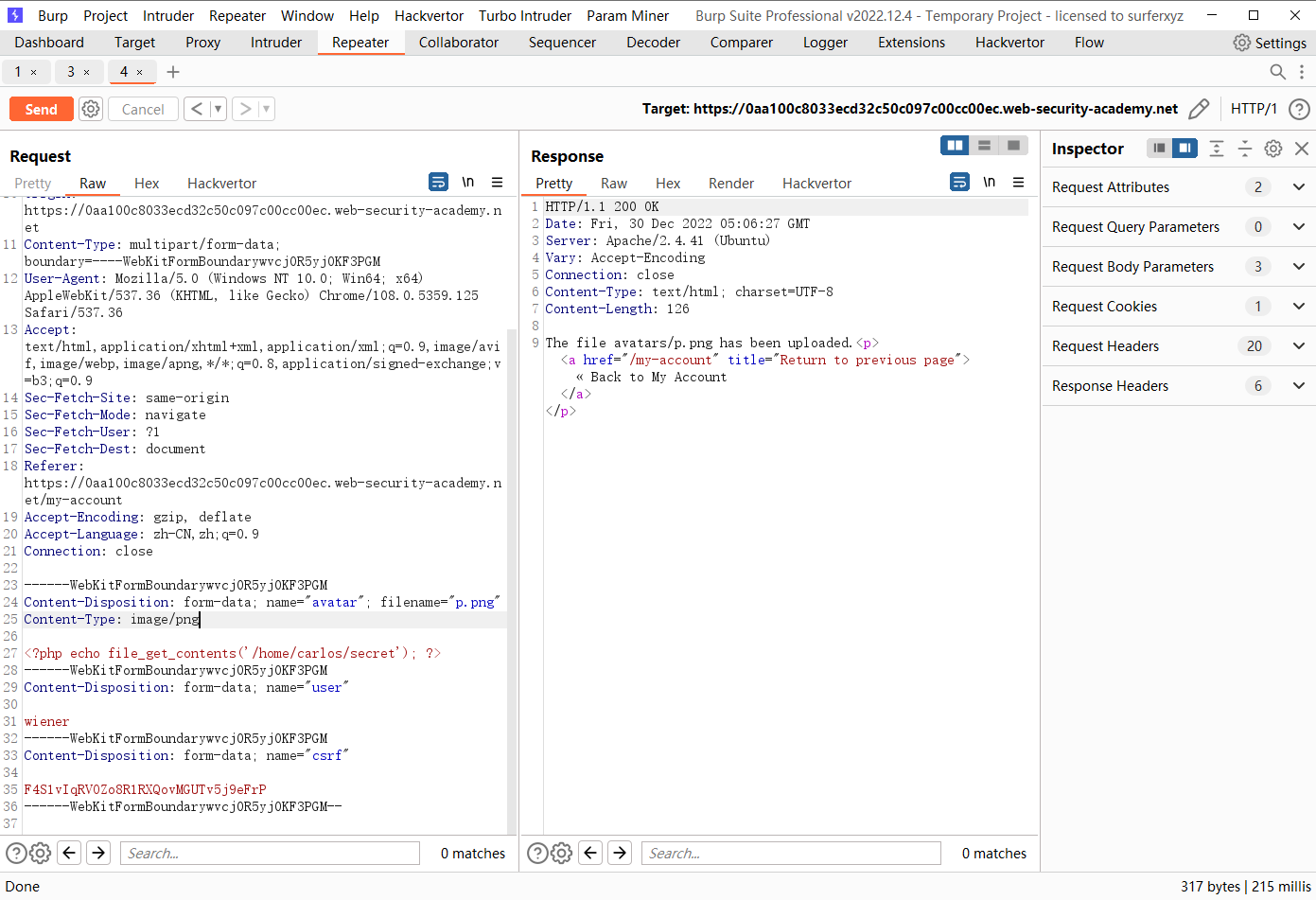Open request search help icon
This screenshot has height=900, width=1316.
click(16, 853)
